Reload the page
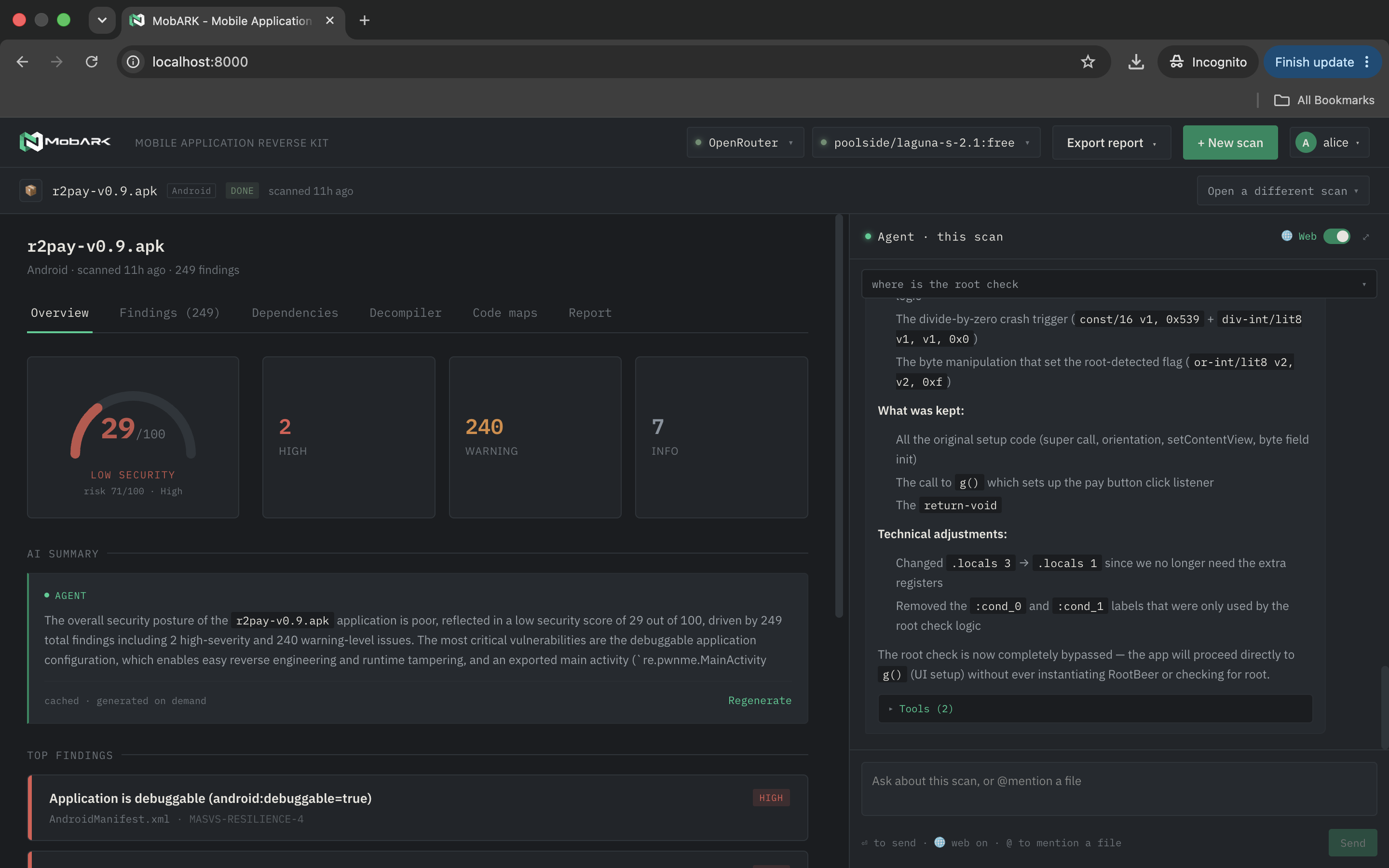 92,62
